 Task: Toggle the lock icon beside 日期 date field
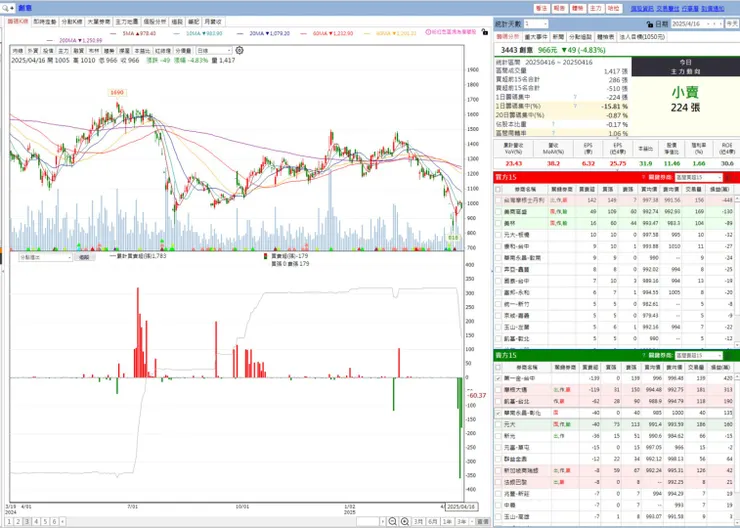point(650,24)
